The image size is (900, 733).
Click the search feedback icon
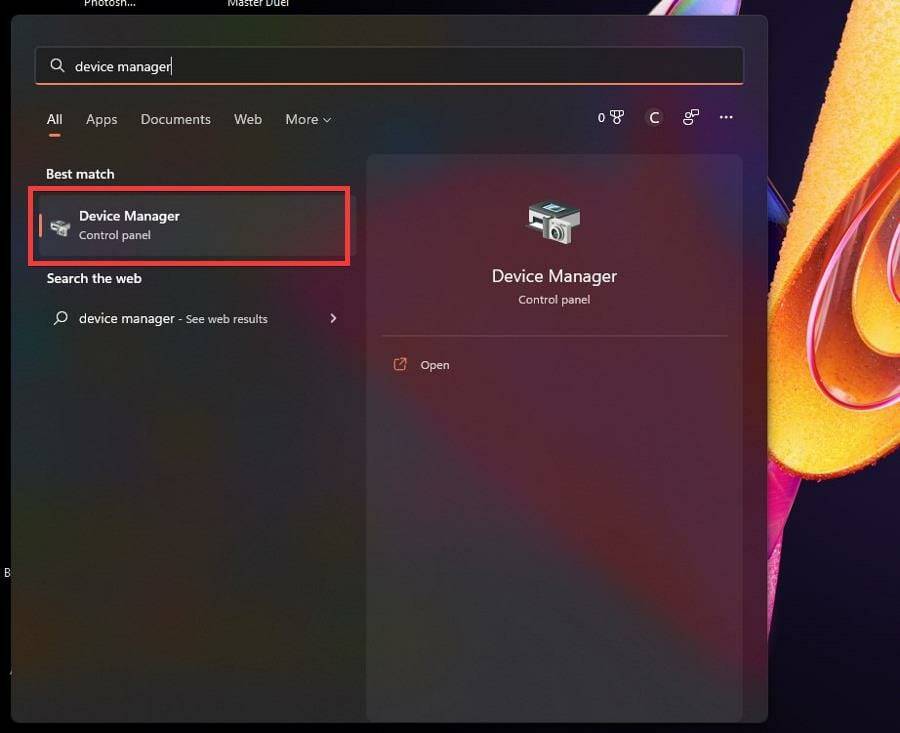(690, 117)
